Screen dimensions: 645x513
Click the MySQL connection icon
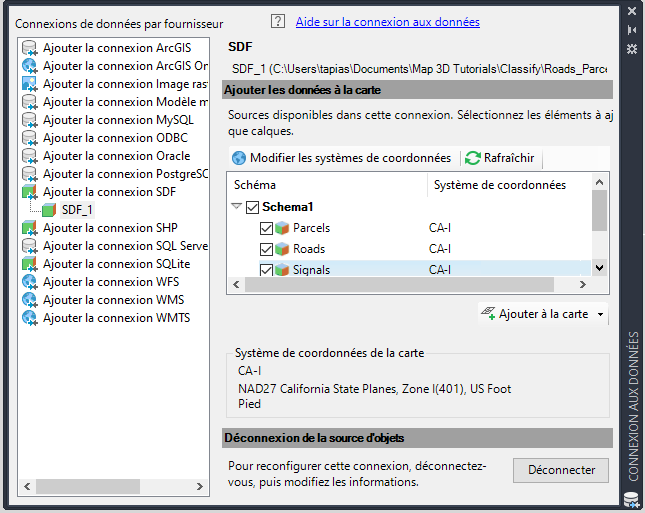point(30,120)
